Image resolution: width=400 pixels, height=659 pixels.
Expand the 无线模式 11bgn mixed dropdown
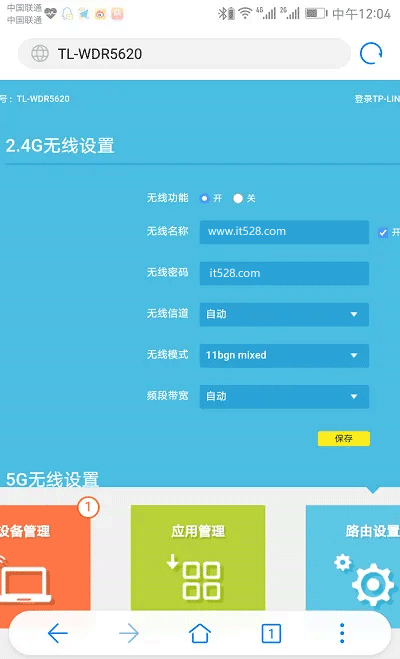(x=284, y=355)
